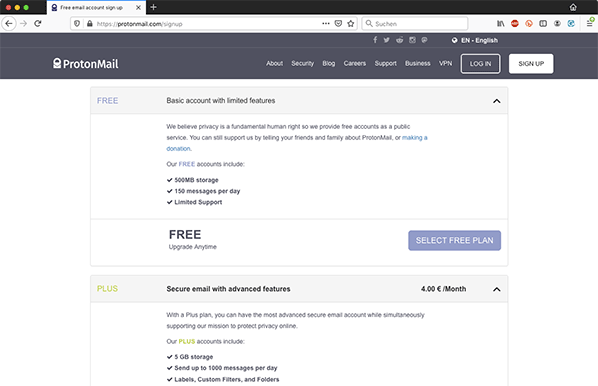
Task: Collapse the PLUS plan section
Action: point(497,290)
